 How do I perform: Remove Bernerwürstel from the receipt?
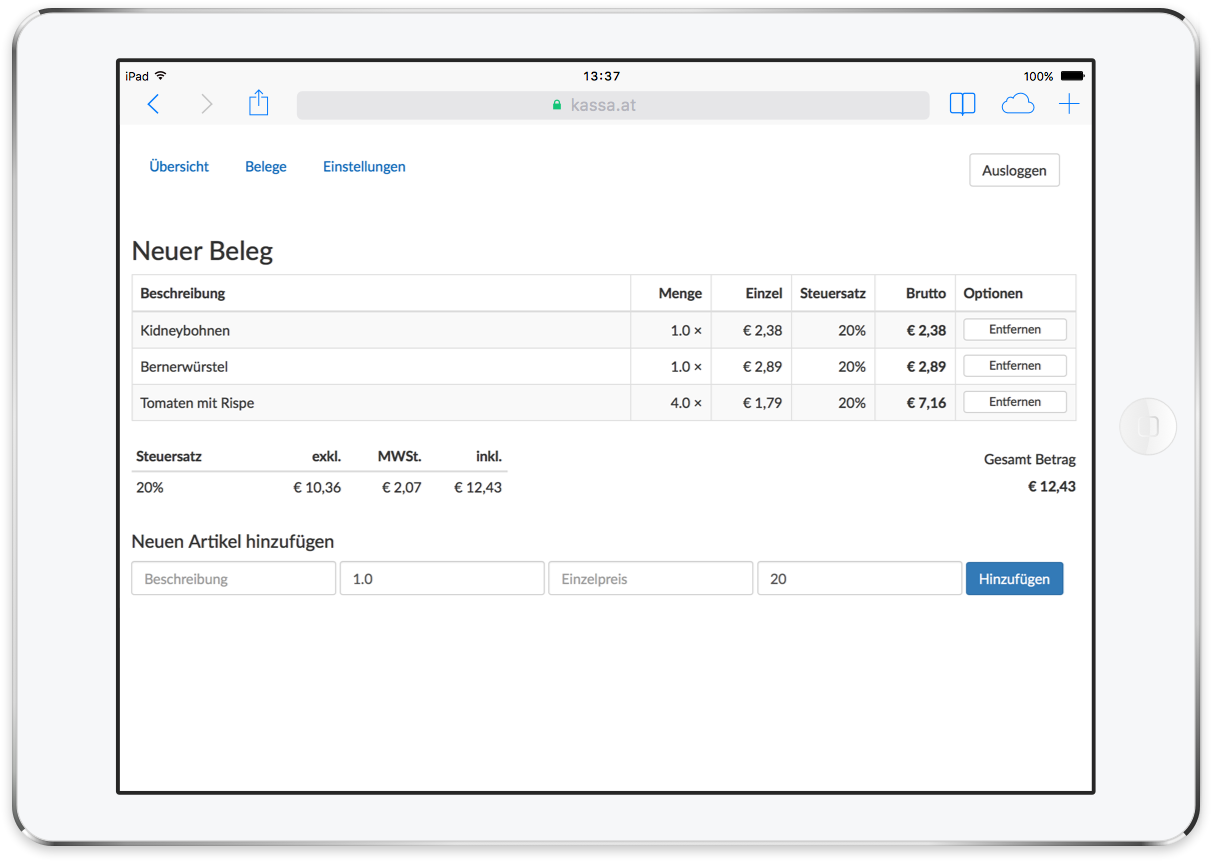pos(1014,366)
